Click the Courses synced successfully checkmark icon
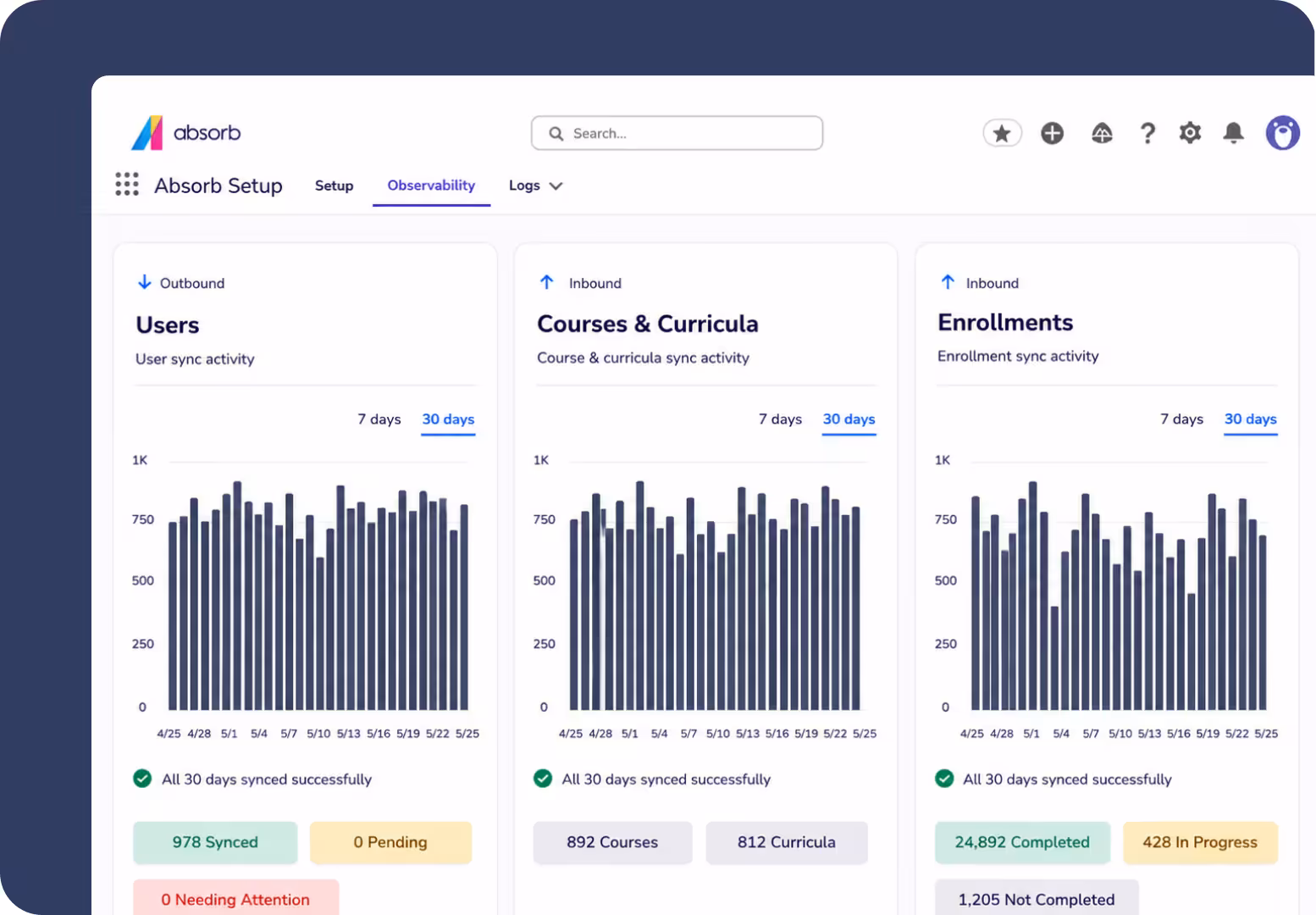 [x=543, y=779]
